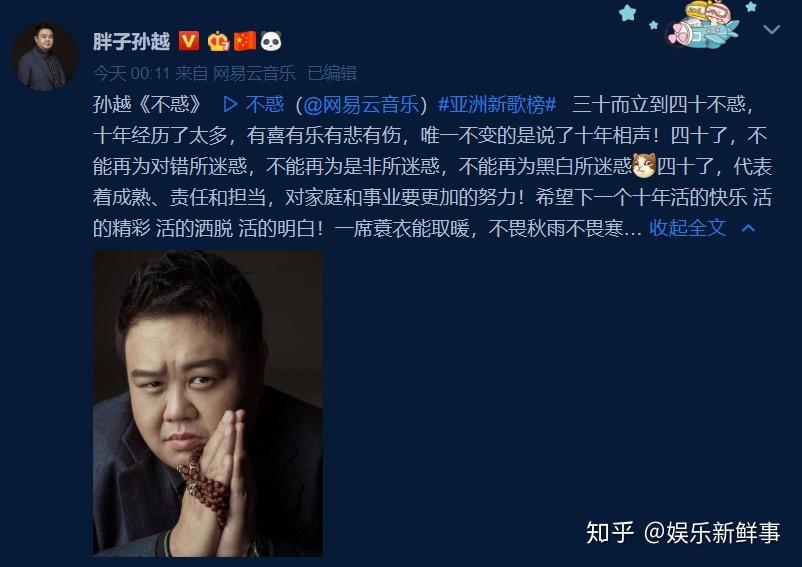
Task: Open the @网易云音乐 mention
Action: [x=361, y=104]
